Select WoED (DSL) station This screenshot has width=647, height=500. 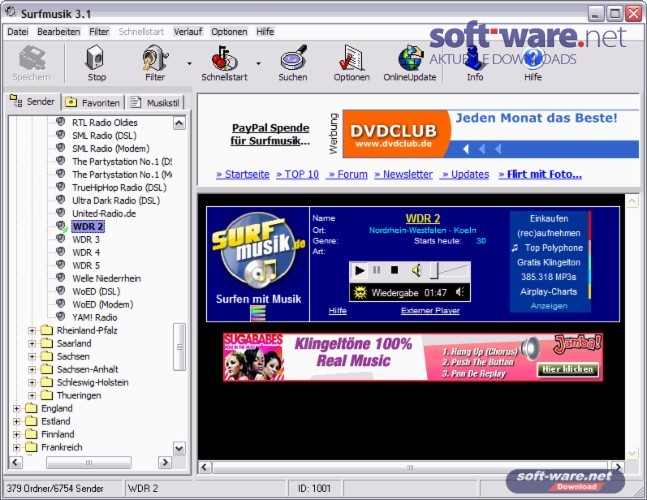(96, 292)
